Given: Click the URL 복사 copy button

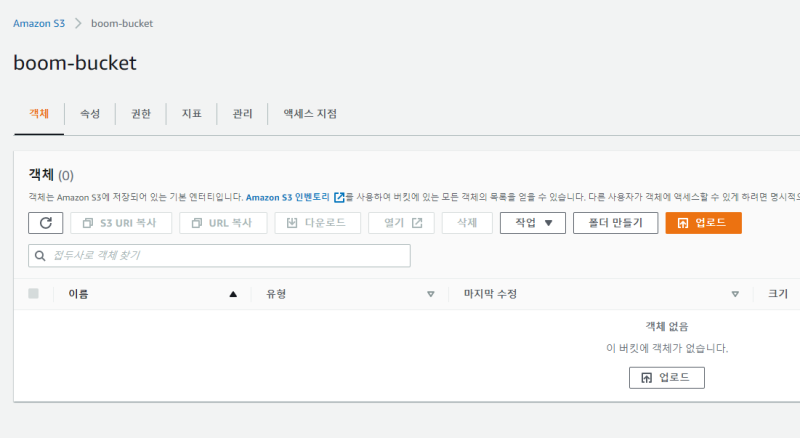Looking at the screenshot, I should point(223,223).
